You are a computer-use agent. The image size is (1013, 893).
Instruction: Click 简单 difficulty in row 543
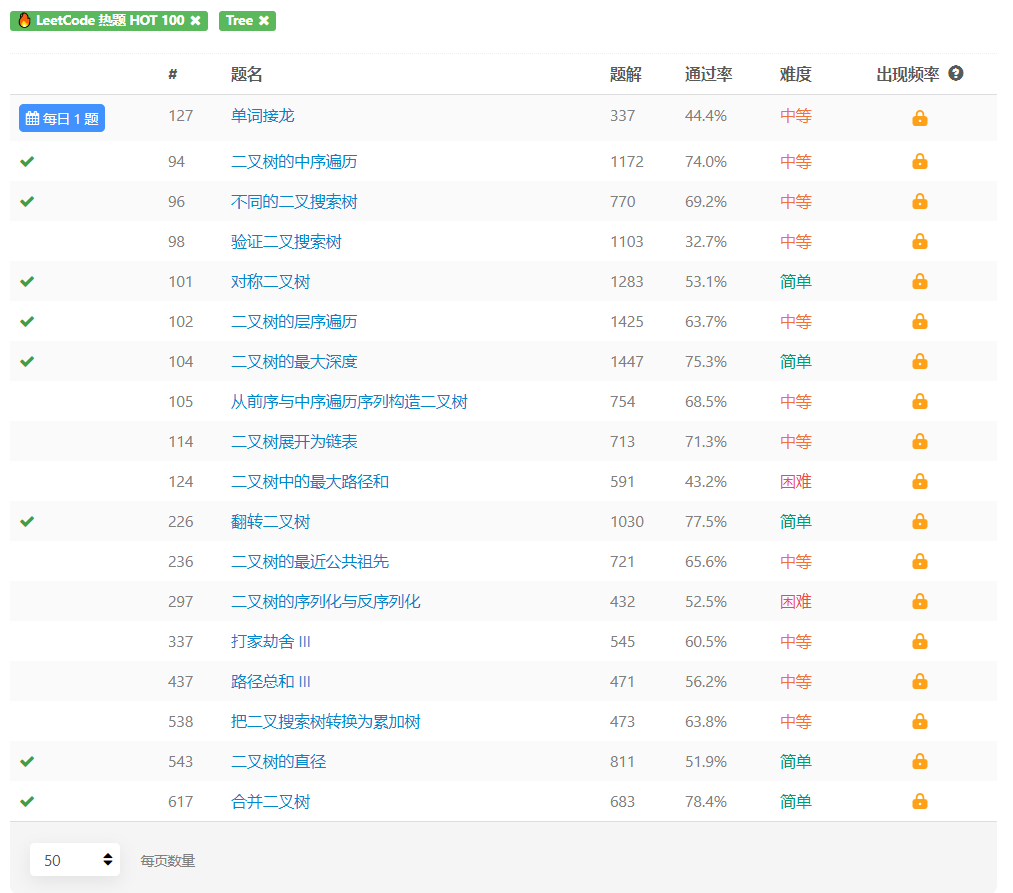tap(795, 762)
